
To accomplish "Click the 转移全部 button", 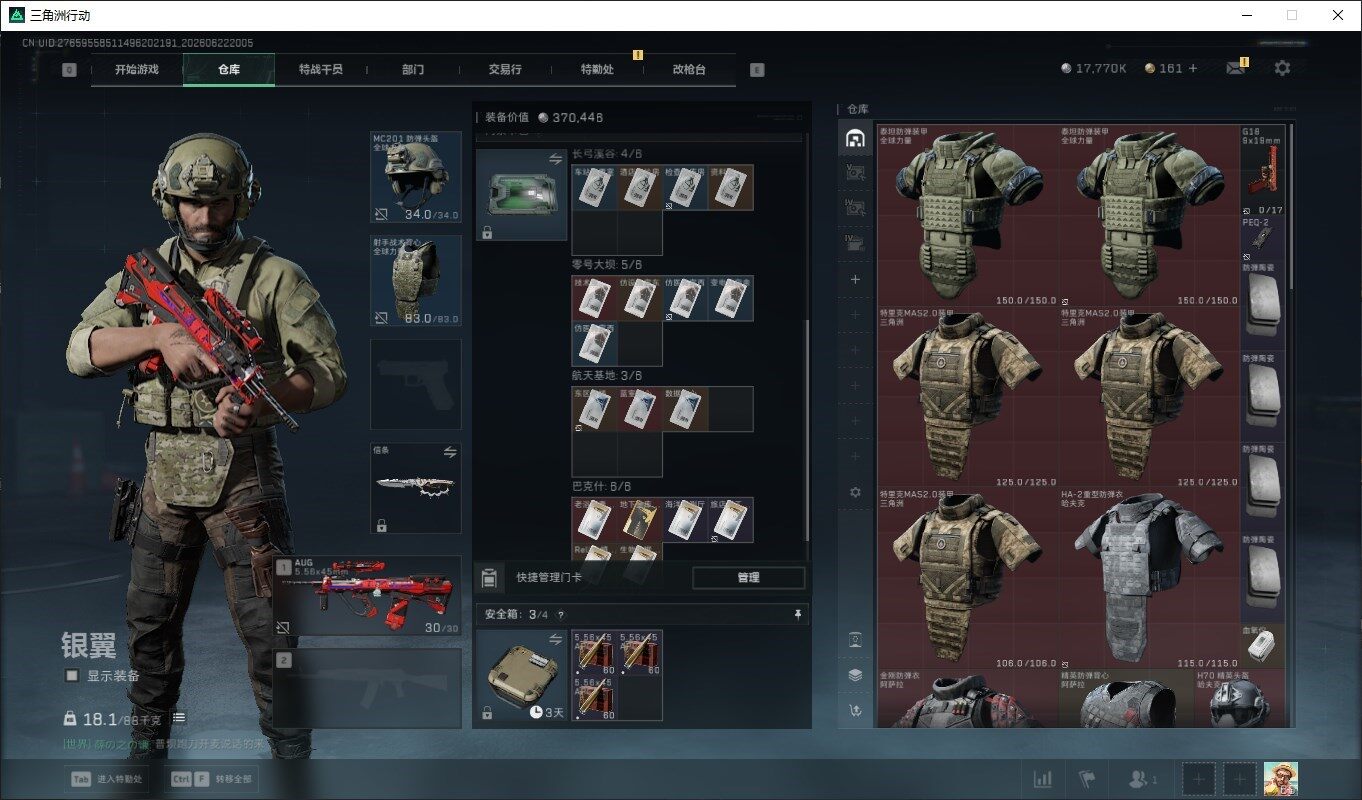I will coord(211,779).
